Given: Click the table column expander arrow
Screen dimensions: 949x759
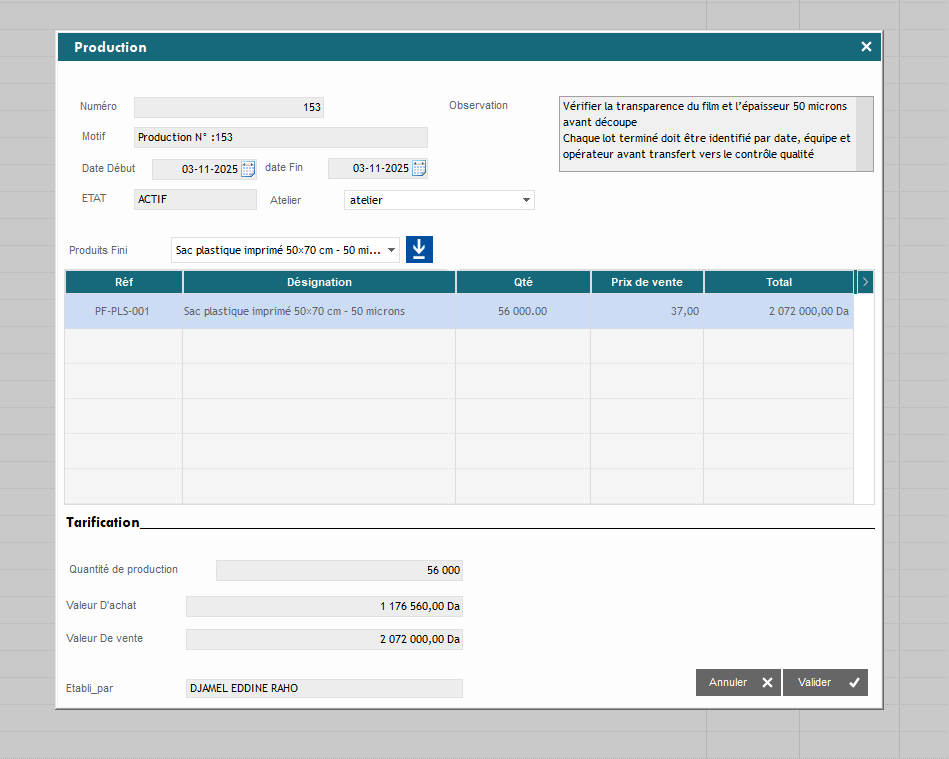Looking at the screenshot, I should [865, 282].
